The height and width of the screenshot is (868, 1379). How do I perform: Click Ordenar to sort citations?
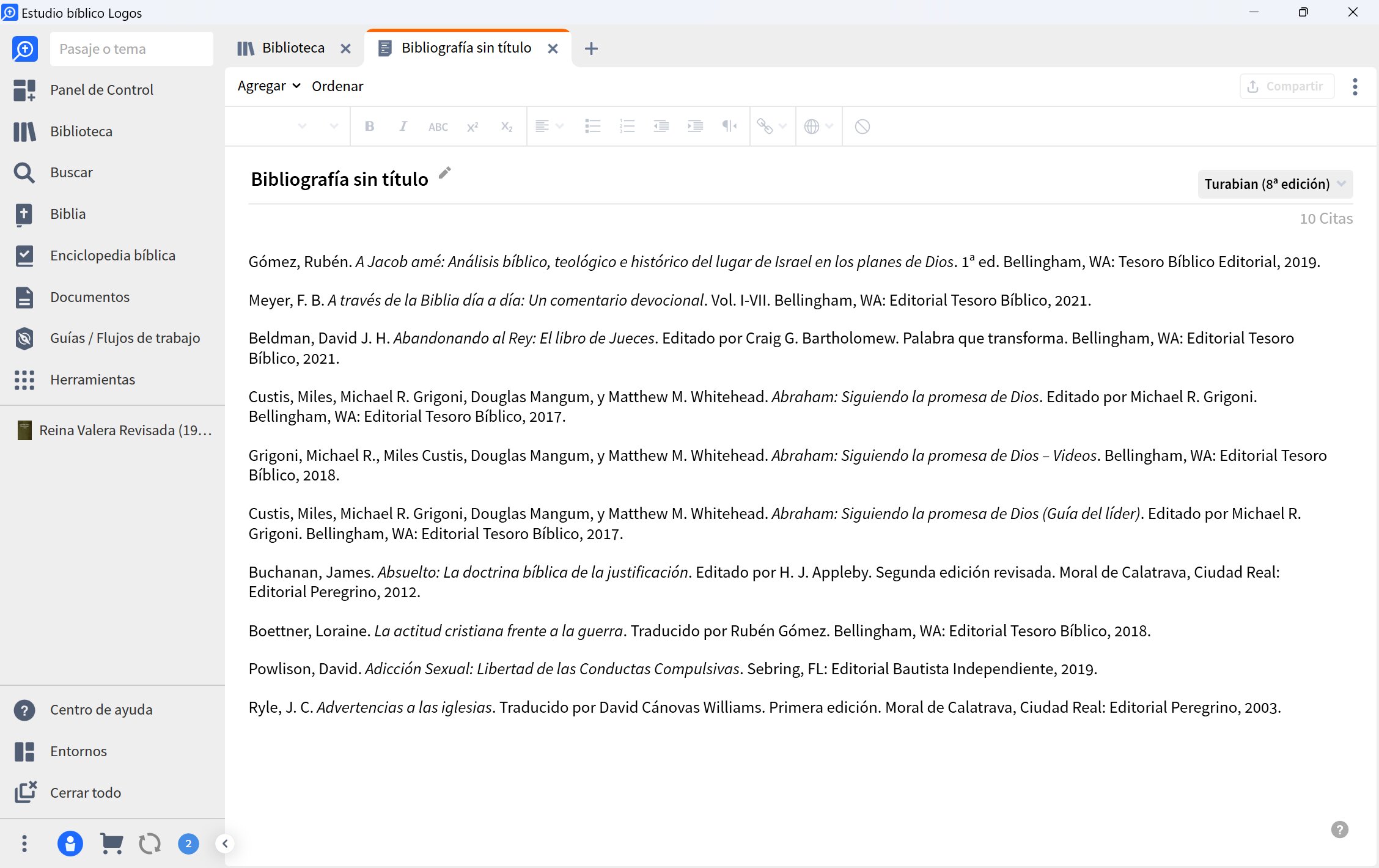click(x=337, y=86)
